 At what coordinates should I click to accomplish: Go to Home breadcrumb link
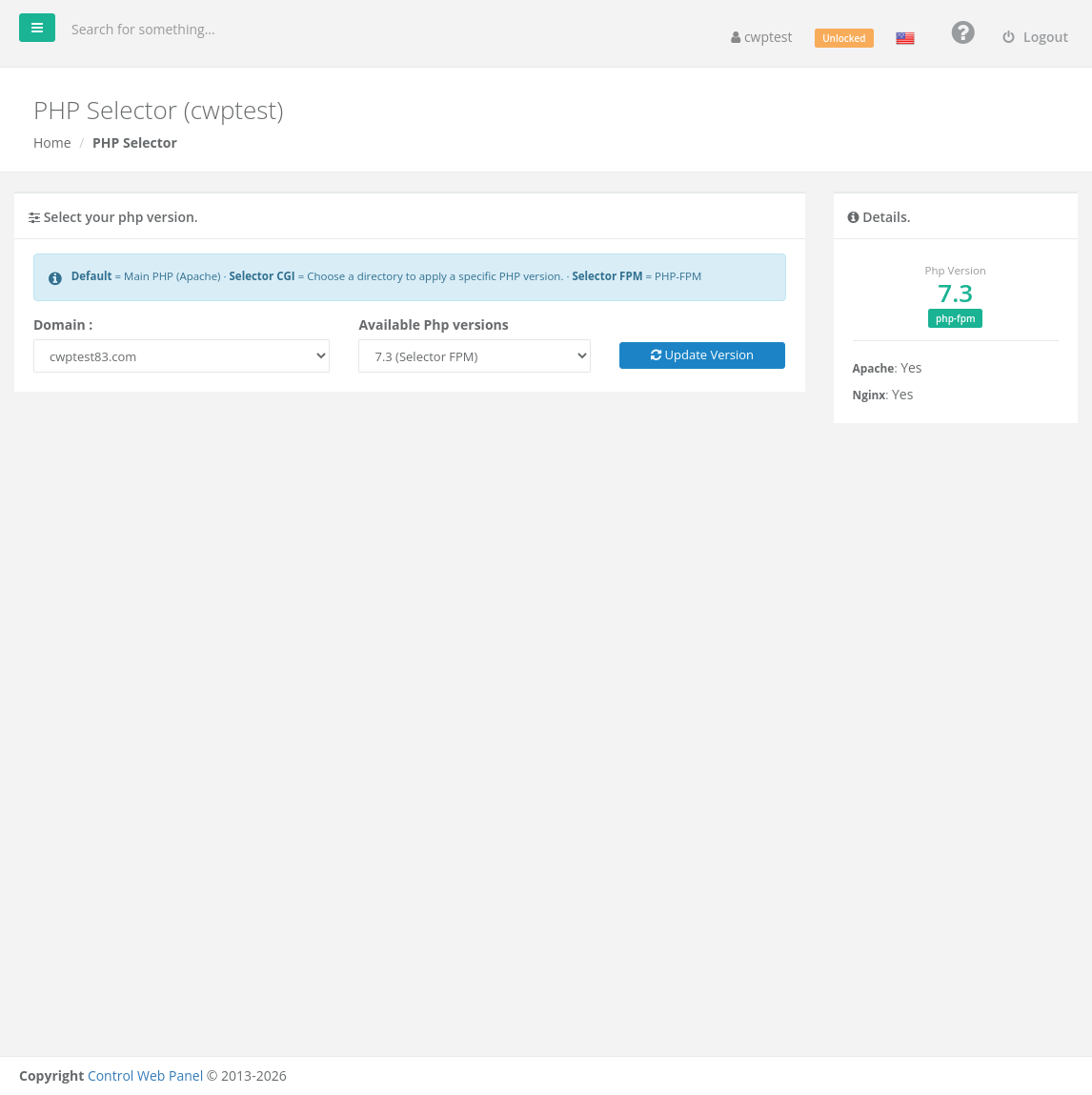click(52, 142)
